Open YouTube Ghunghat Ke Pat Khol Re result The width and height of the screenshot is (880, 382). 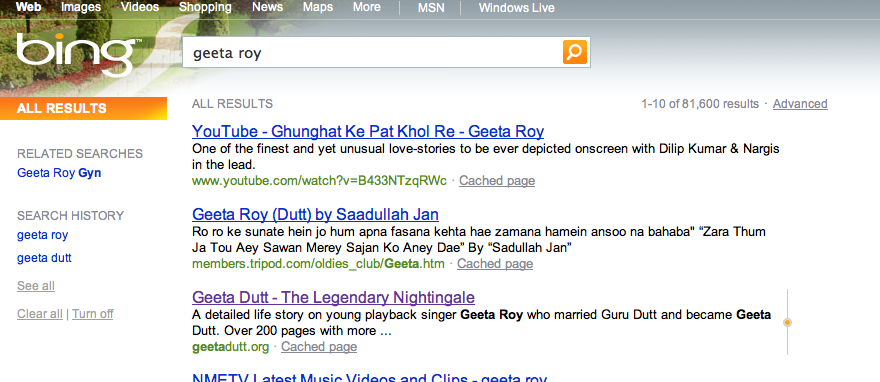368,131
